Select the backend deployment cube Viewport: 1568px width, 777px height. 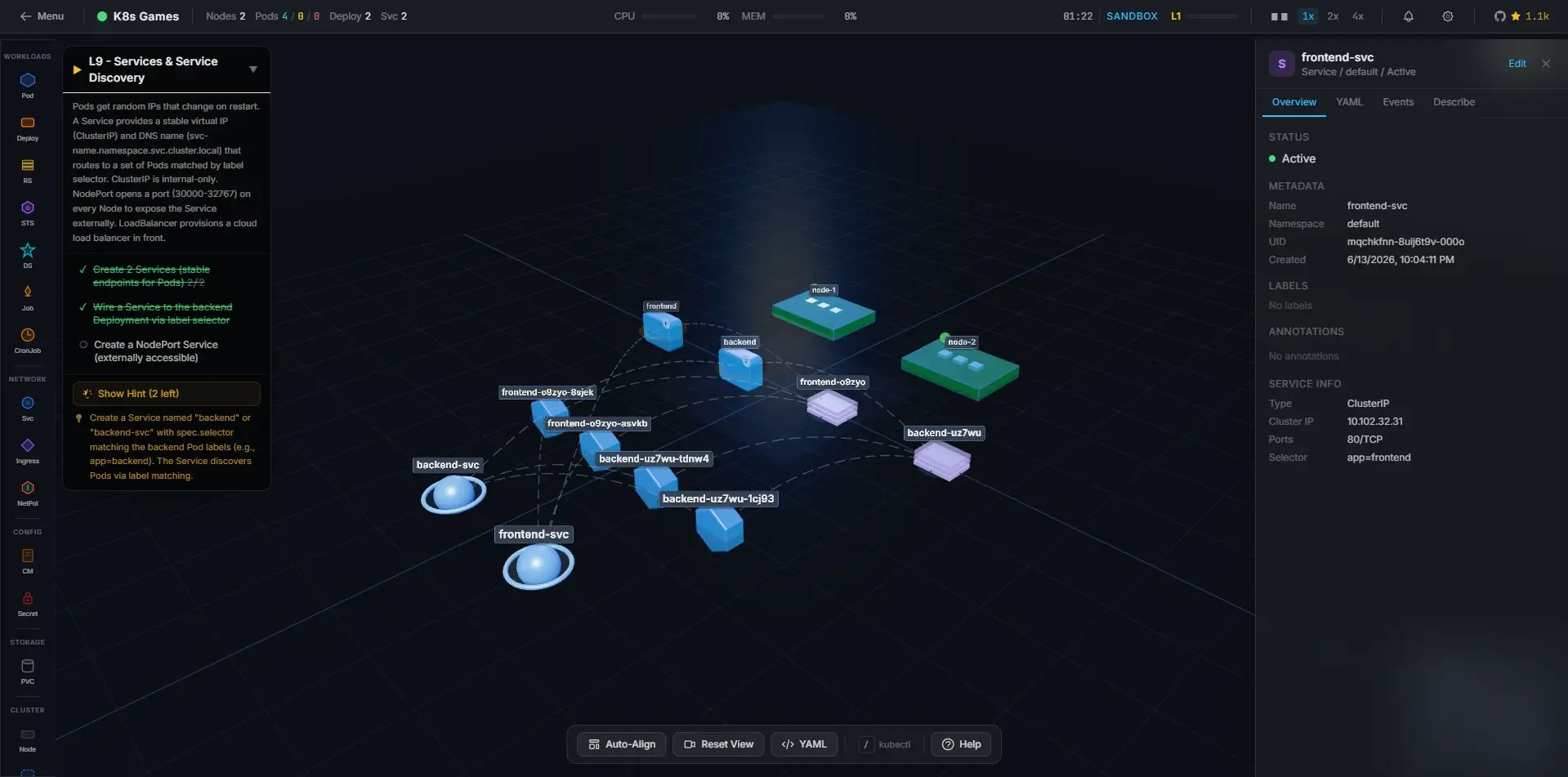(x=741, y=368)
